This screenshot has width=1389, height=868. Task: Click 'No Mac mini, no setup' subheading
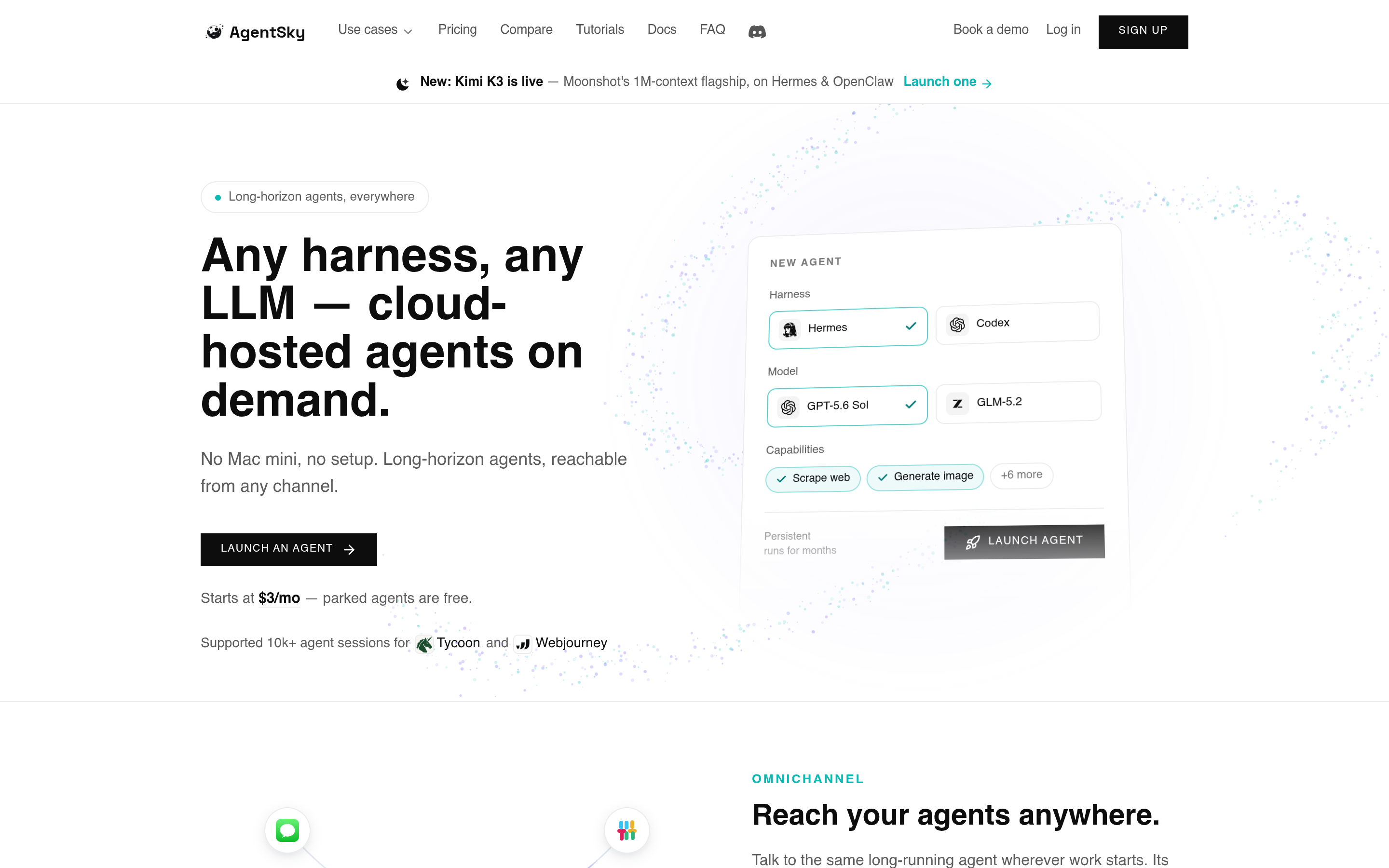tap(413, 473)
